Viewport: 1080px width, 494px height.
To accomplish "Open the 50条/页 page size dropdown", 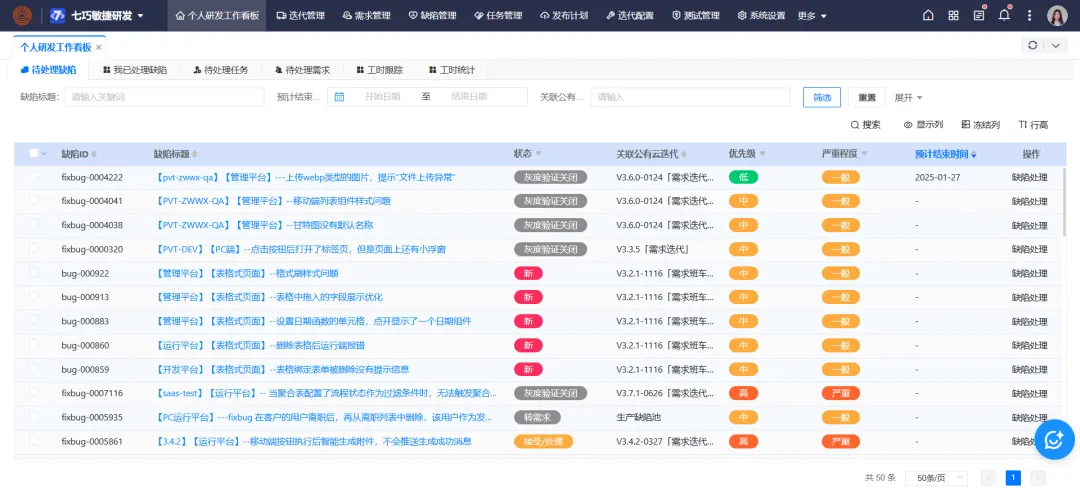I will [x=941, y=478].
